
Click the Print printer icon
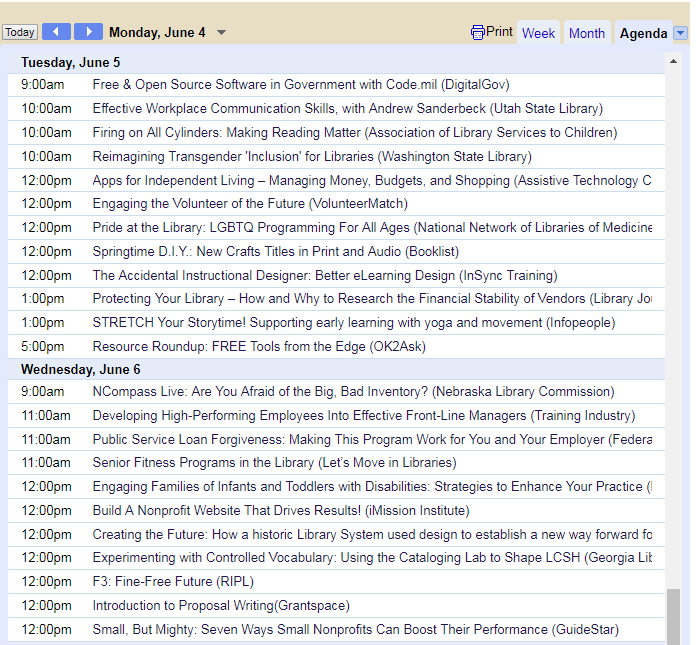click(478, 32)
